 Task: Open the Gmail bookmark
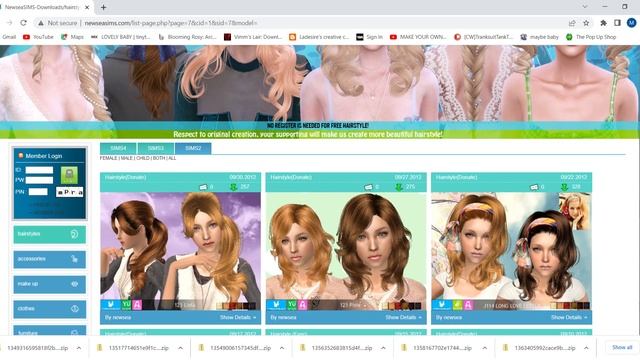coord(9,37)
